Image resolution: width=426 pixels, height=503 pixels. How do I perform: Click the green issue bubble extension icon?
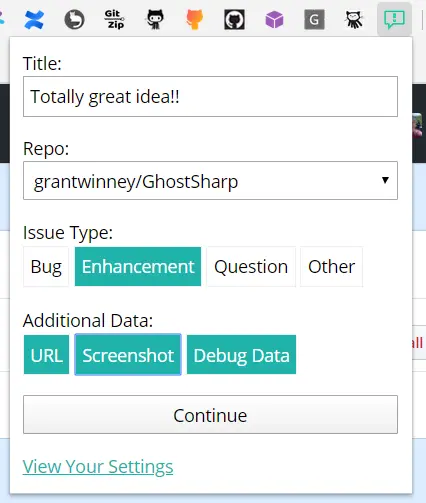click(x=394, y=19)
